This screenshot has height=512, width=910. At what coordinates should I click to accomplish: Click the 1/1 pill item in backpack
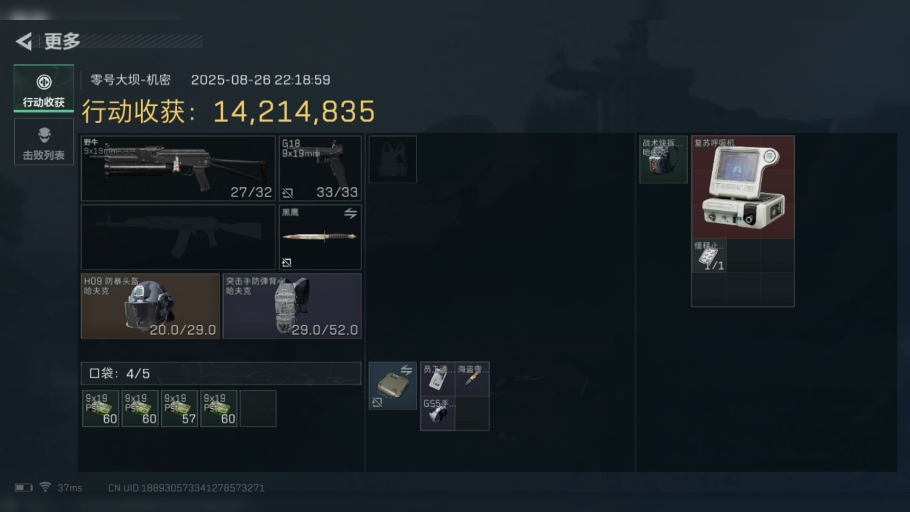point(709,256)
